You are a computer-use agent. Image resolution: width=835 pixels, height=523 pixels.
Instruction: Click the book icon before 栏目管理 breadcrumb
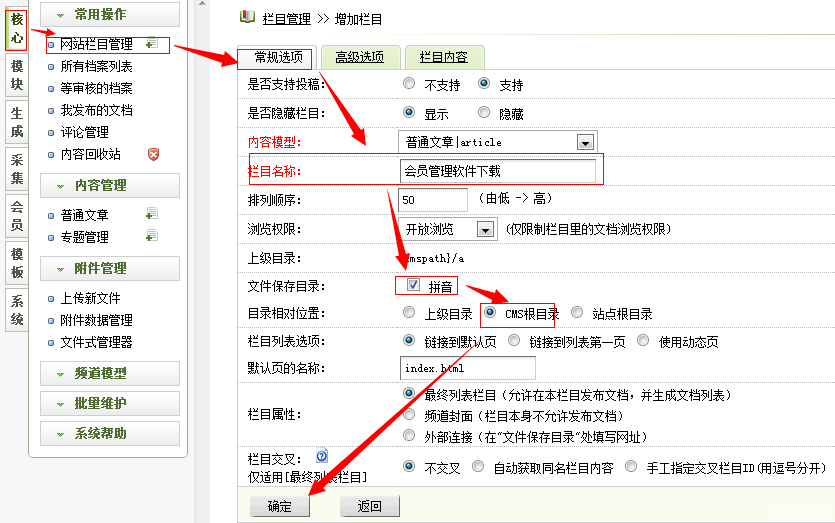[247, 17]
